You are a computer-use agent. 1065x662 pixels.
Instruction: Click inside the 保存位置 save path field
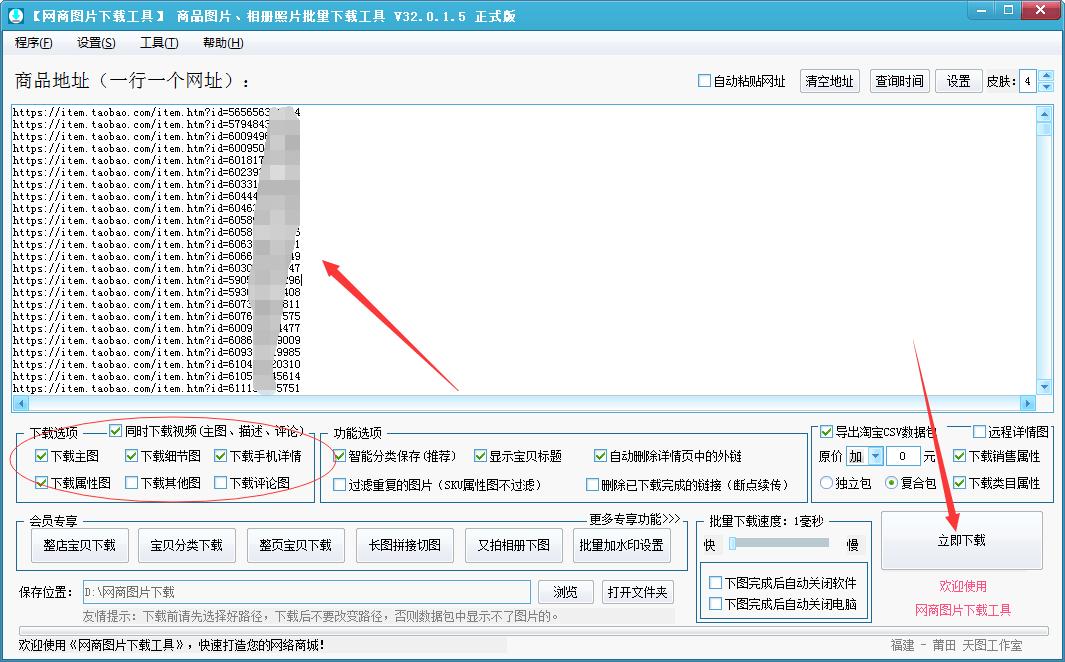(300, 591)
